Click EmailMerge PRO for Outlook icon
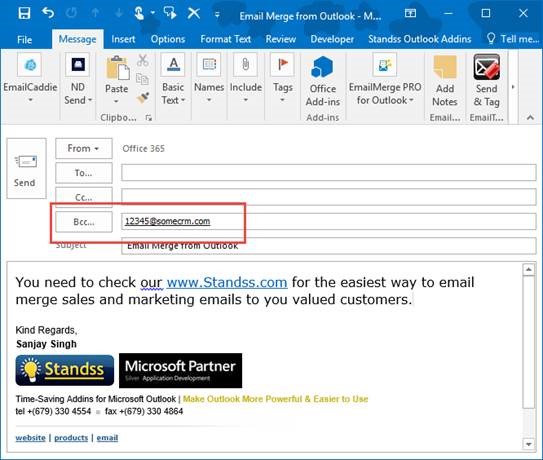This screenshot has height=460, width=543. pos(384,65)
